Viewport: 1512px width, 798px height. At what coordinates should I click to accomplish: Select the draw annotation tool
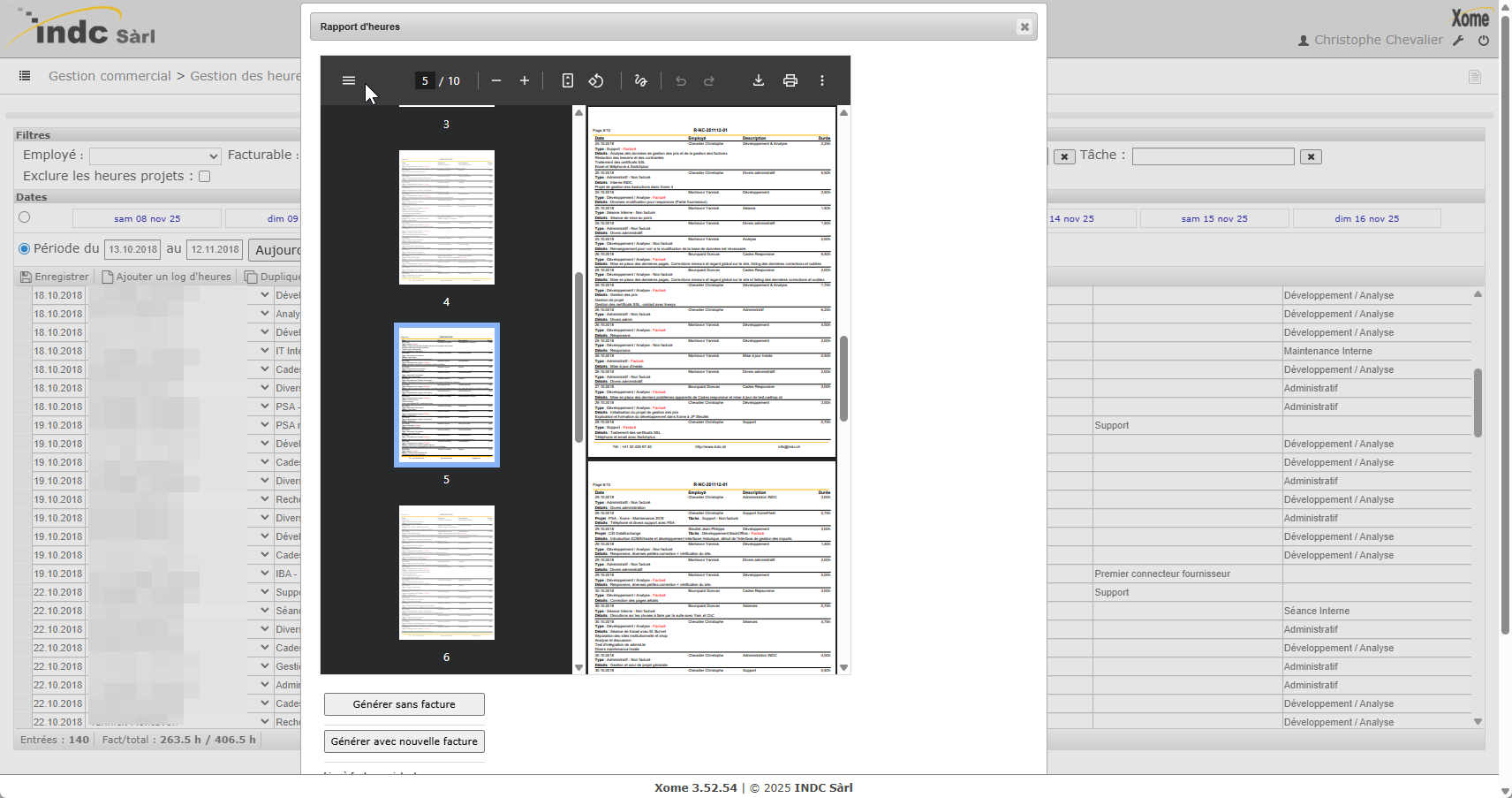(641, 80)
